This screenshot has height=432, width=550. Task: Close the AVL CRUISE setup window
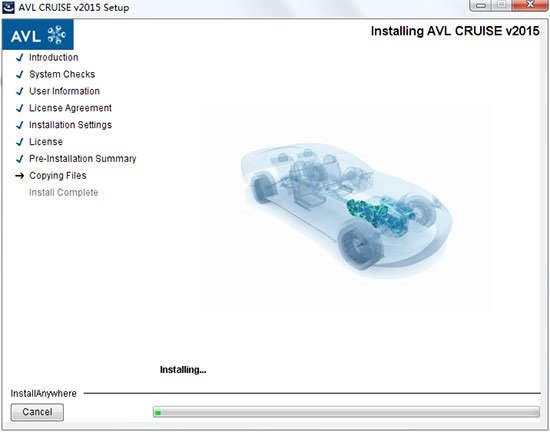530,5
